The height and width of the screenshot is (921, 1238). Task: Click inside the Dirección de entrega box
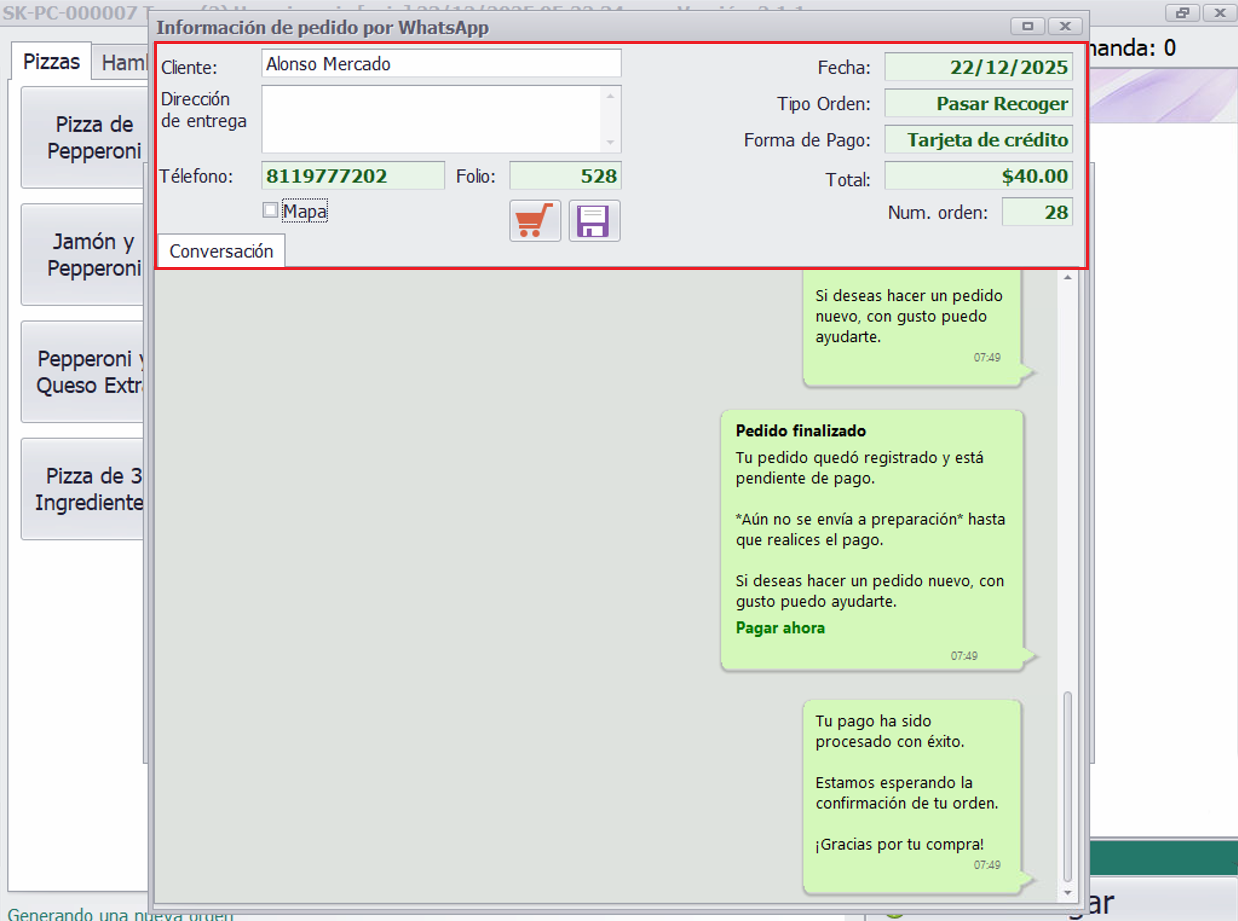(x=431, y=118)
